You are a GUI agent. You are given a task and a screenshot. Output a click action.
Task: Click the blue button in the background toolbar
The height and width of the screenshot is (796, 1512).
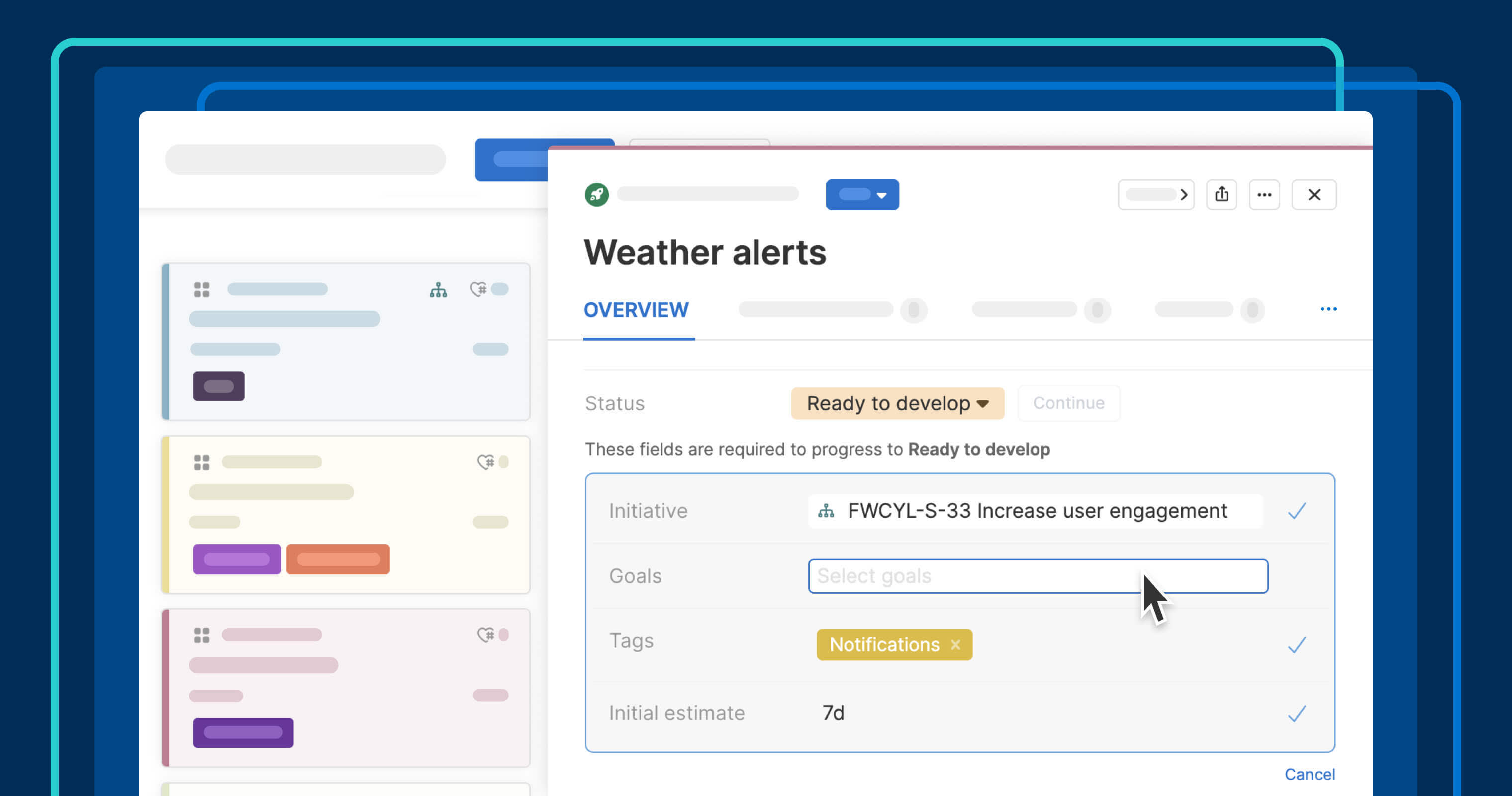coord(512,160)
